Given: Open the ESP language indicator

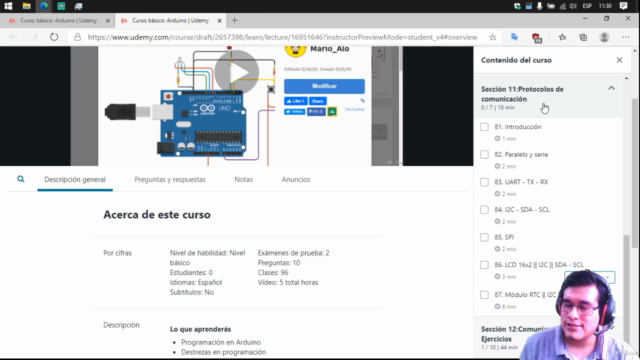Looking at the screenshot, I should tap(587, 6).
